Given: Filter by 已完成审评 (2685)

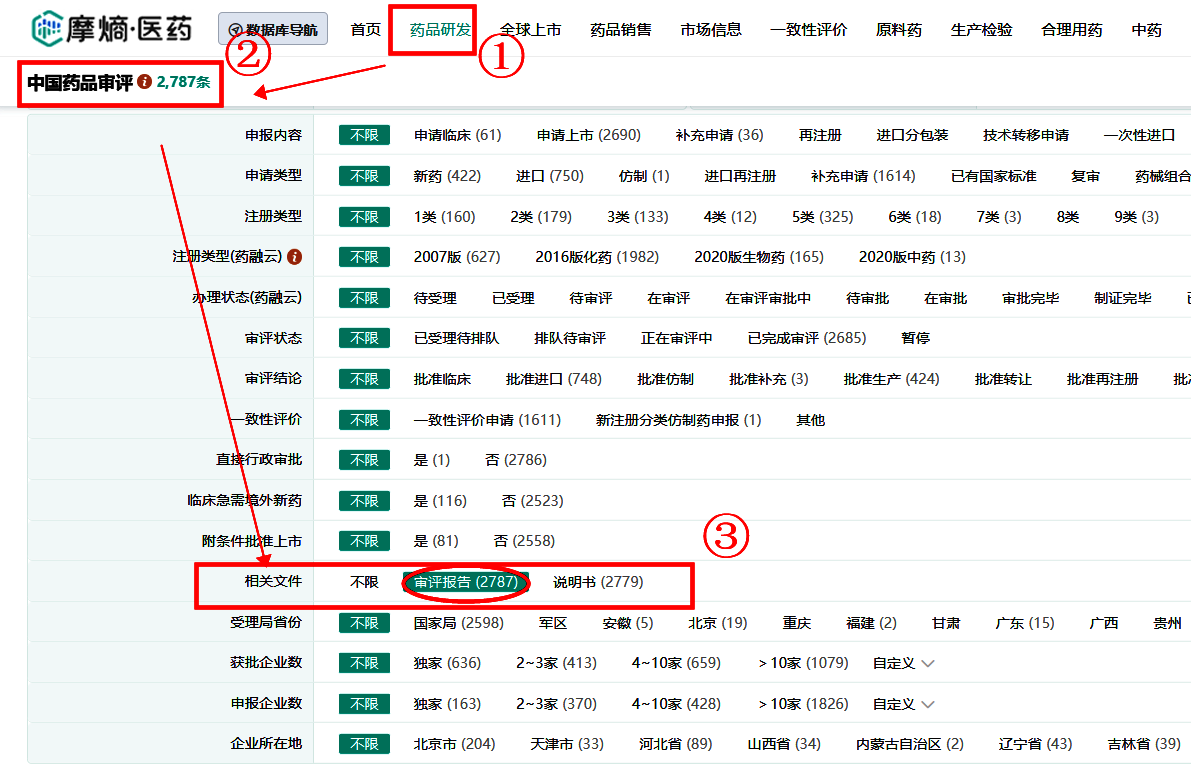Looking at the screenshot, I should click(807, 338).
